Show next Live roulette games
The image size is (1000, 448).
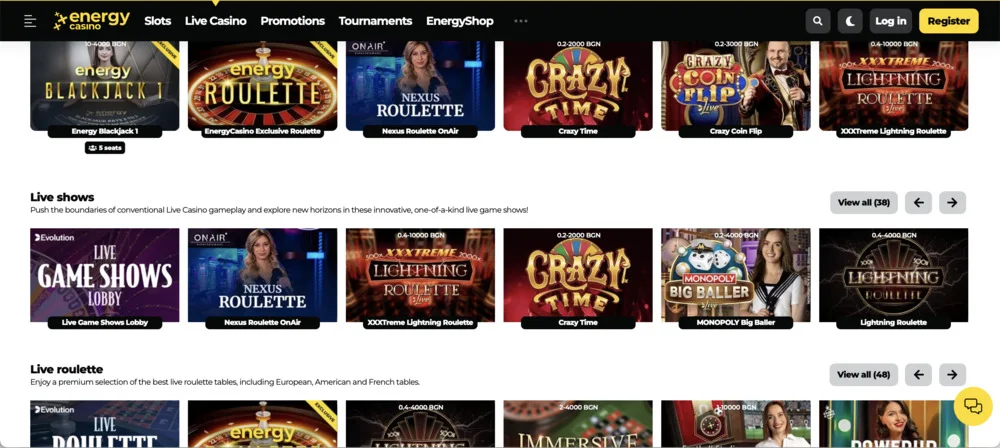(952, 375)
